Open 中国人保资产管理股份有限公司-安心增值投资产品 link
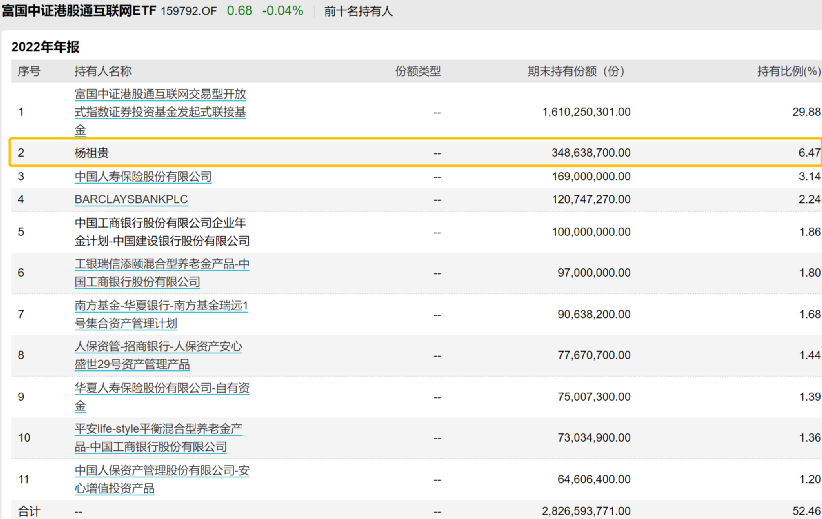Viewport: 822px width, 519px height. [x=162, y=479]
